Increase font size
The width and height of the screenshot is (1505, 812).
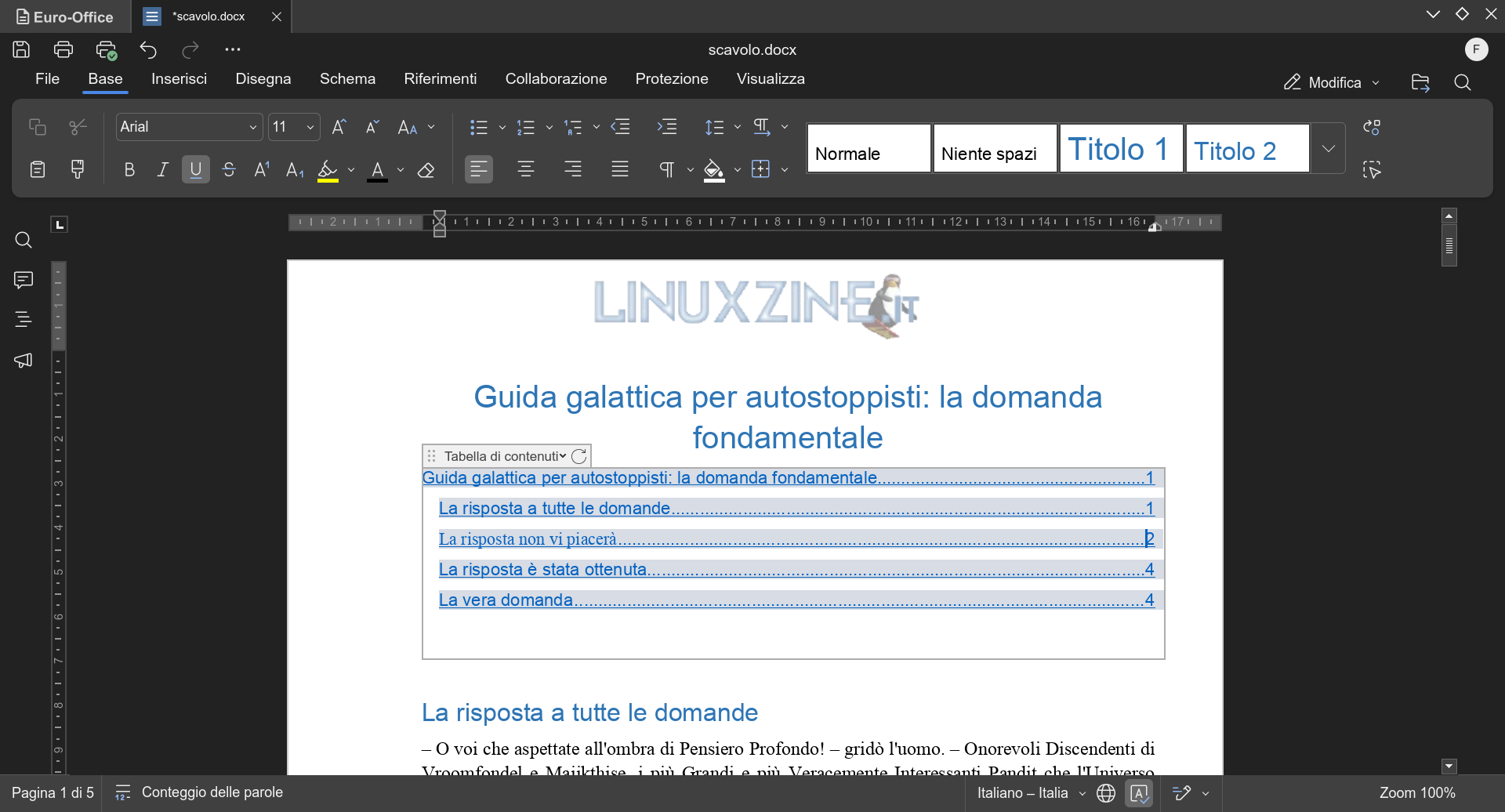click(339, 127)
